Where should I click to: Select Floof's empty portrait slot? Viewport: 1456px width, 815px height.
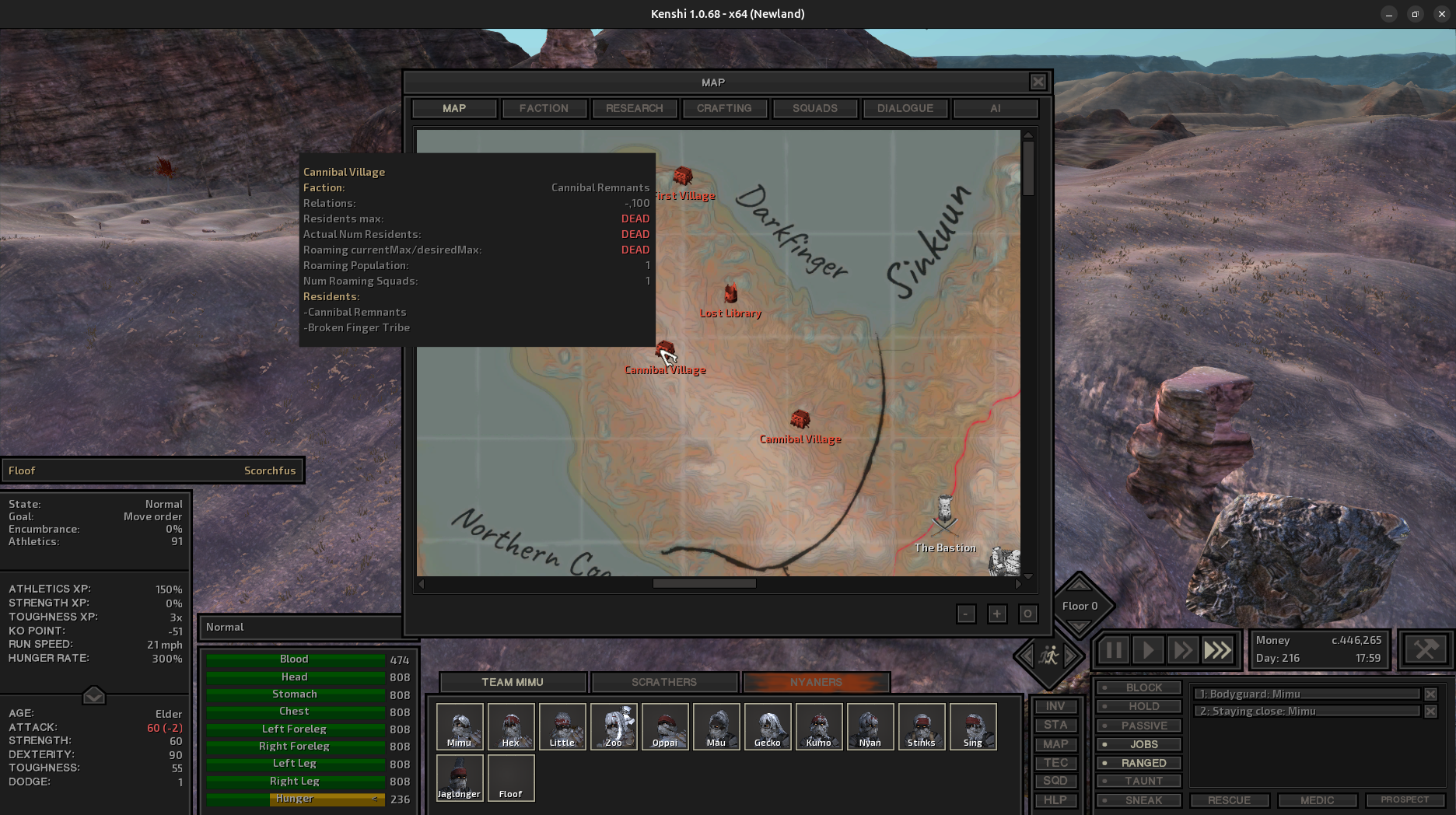pyautogui.click(x=511, y=778)
